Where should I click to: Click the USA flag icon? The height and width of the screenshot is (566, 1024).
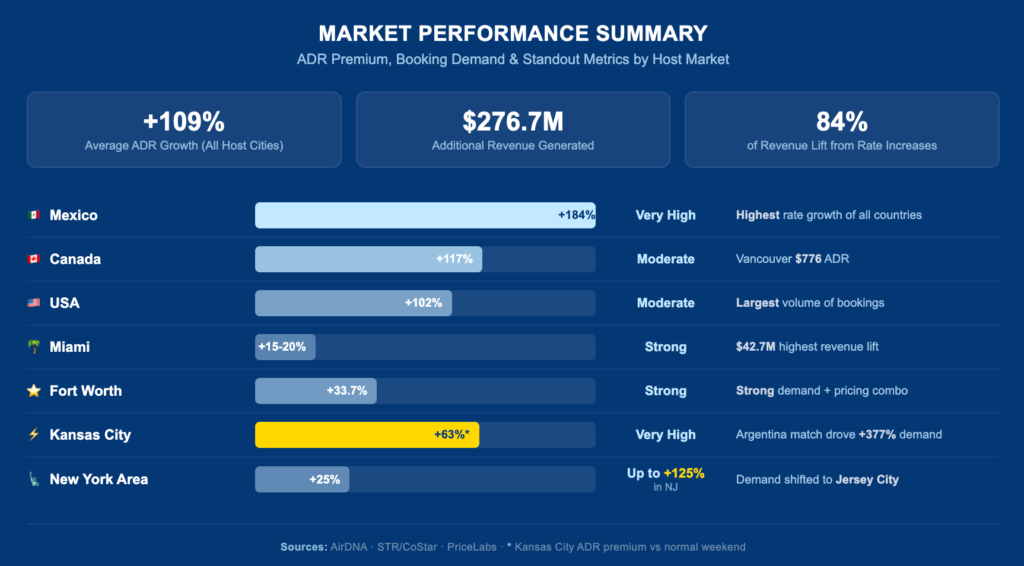point(34,303)
